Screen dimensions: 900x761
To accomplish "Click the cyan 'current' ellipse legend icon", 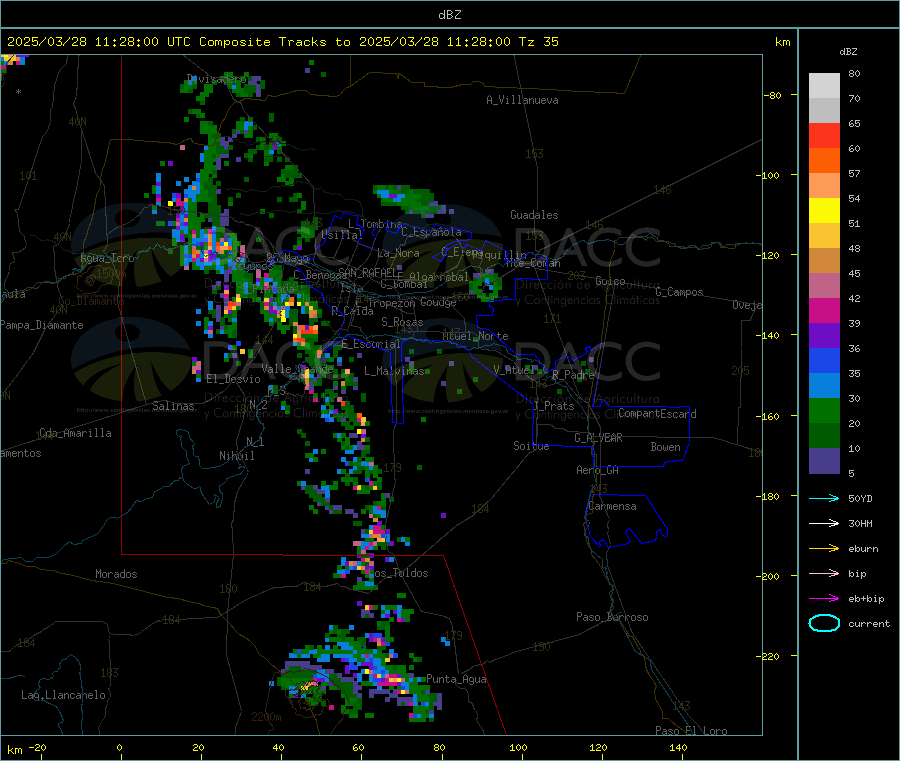I will (824, 623).
